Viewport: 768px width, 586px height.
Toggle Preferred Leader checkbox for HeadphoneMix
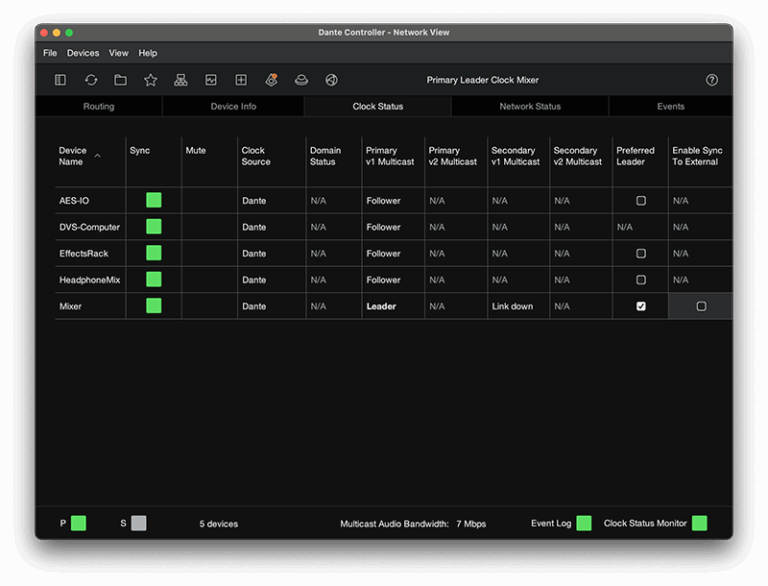[641, 280]
